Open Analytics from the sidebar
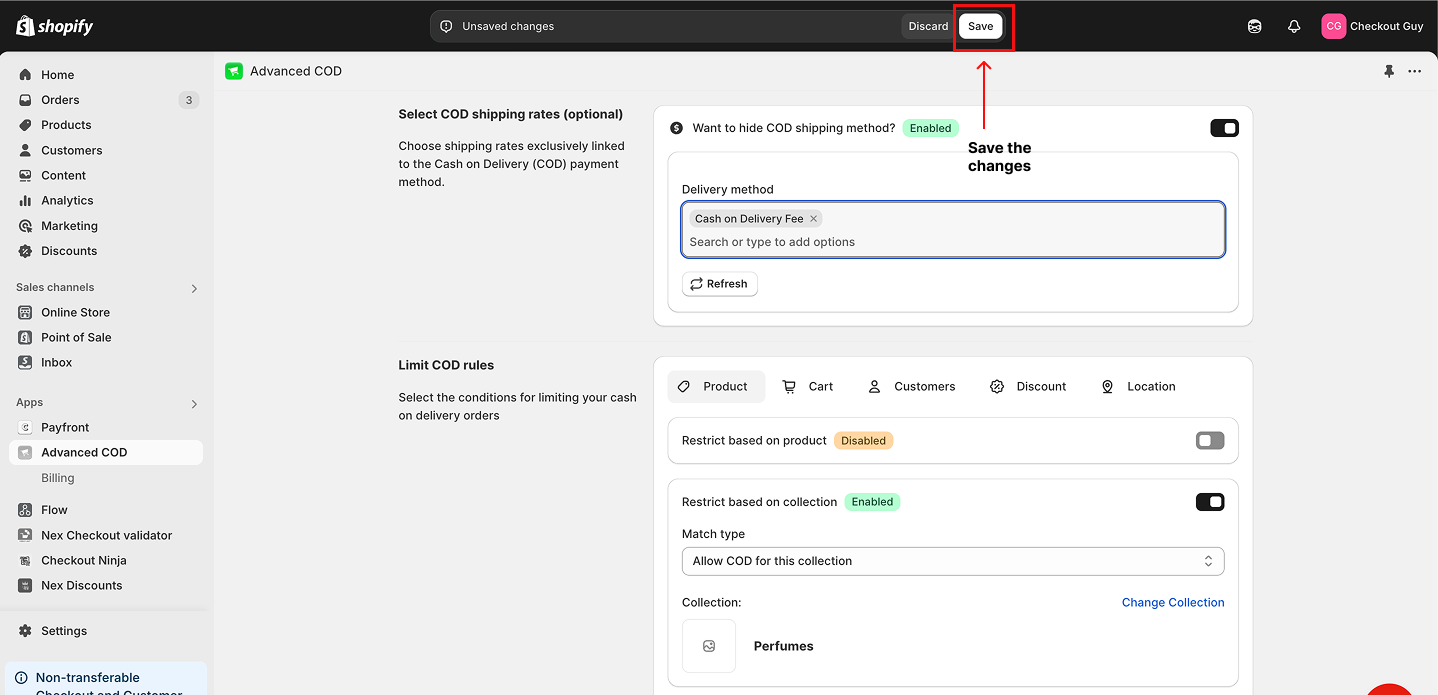The width and height of the screenshot is (1438, 695). click(67, 201)
